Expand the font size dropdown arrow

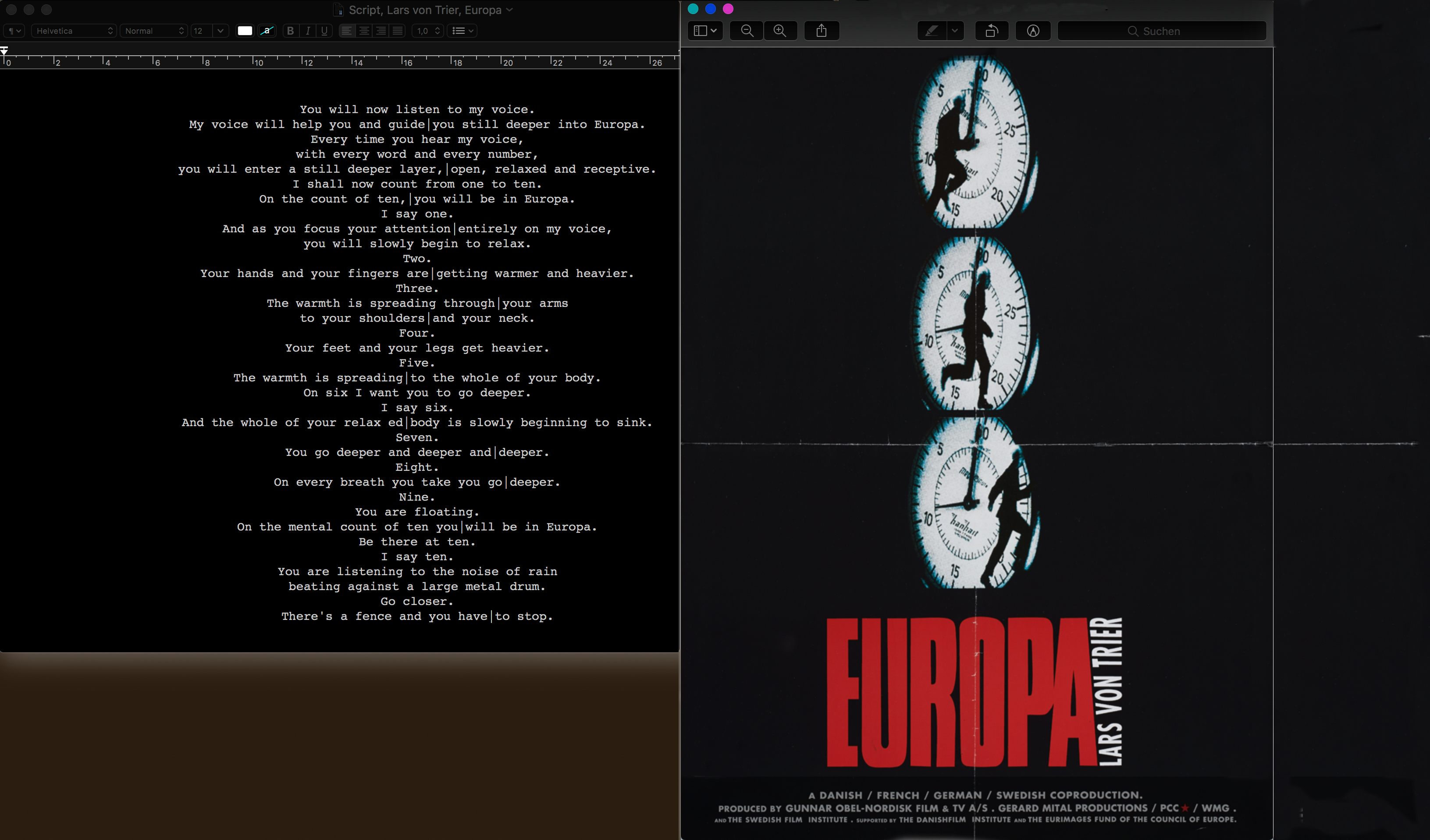pyautogui.click(x=220, y=31)
